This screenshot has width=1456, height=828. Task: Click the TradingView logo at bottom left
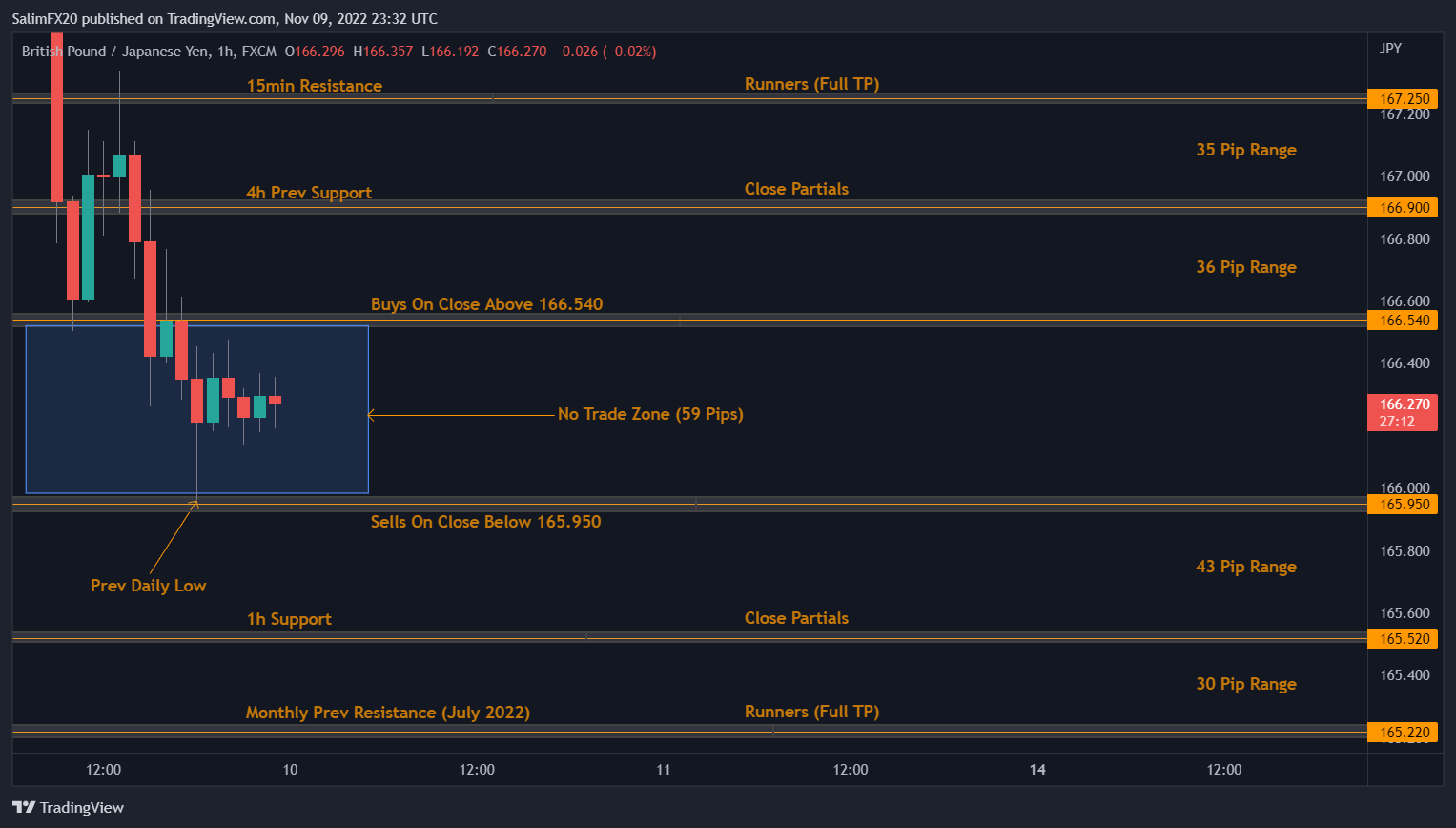tap(68, 807)
